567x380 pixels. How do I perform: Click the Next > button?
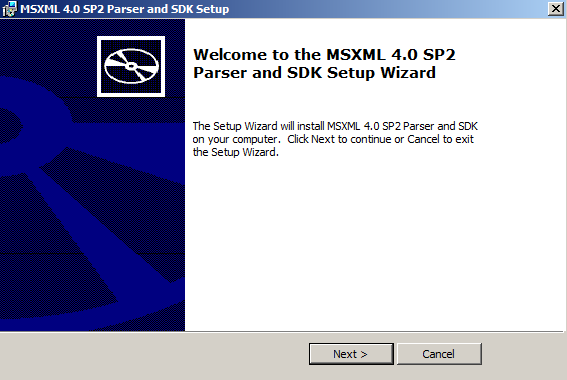351,354
